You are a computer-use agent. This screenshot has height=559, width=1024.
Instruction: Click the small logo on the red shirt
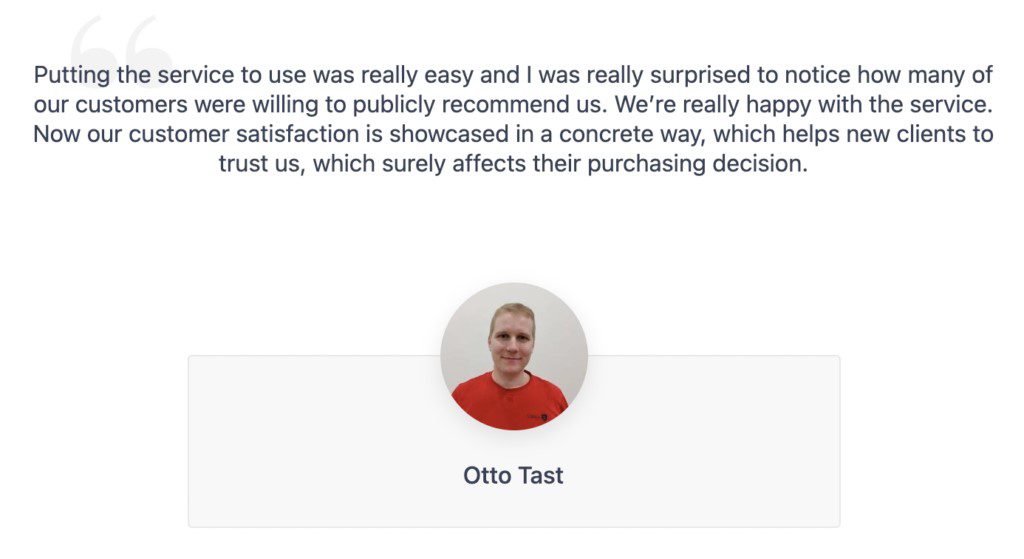click(537, 416)
